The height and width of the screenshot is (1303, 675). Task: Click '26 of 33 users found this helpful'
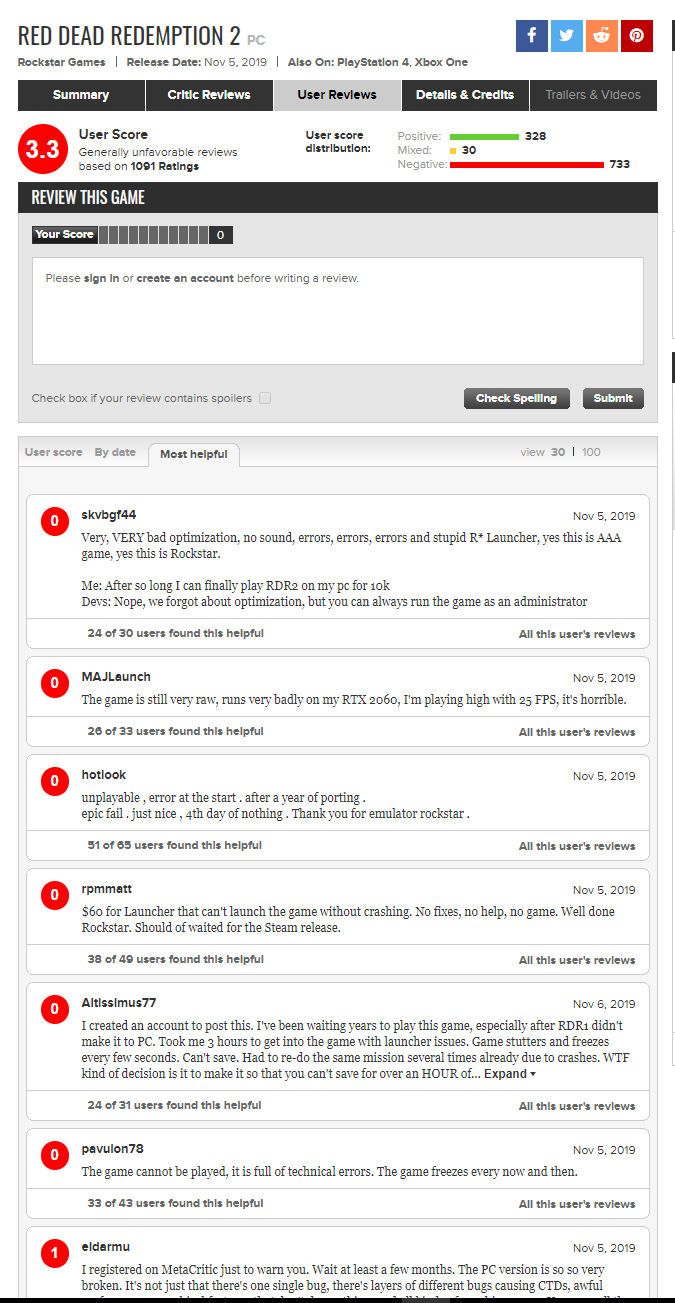[x=175, y=731]
